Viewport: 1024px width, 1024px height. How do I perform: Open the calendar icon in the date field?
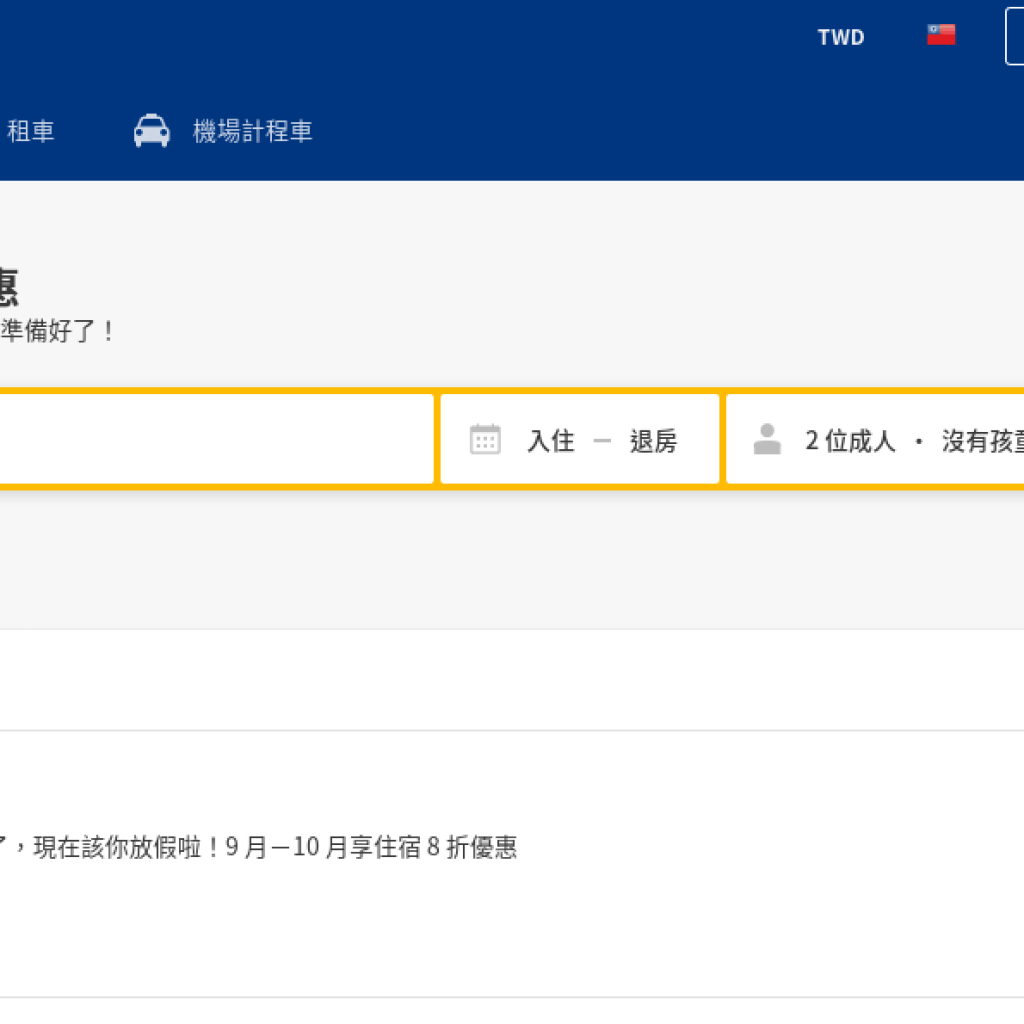[485, 439]
